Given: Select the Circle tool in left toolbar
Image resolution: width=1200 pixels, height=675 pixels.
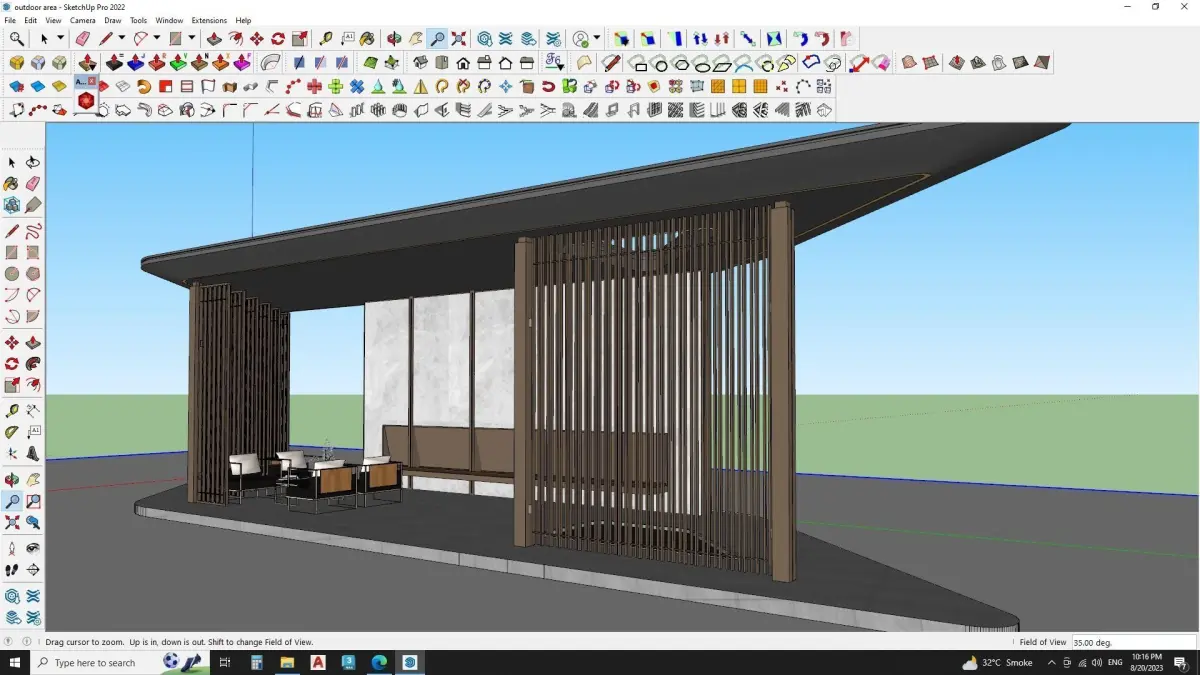Looking at the screenshot, I should (12, 273).
